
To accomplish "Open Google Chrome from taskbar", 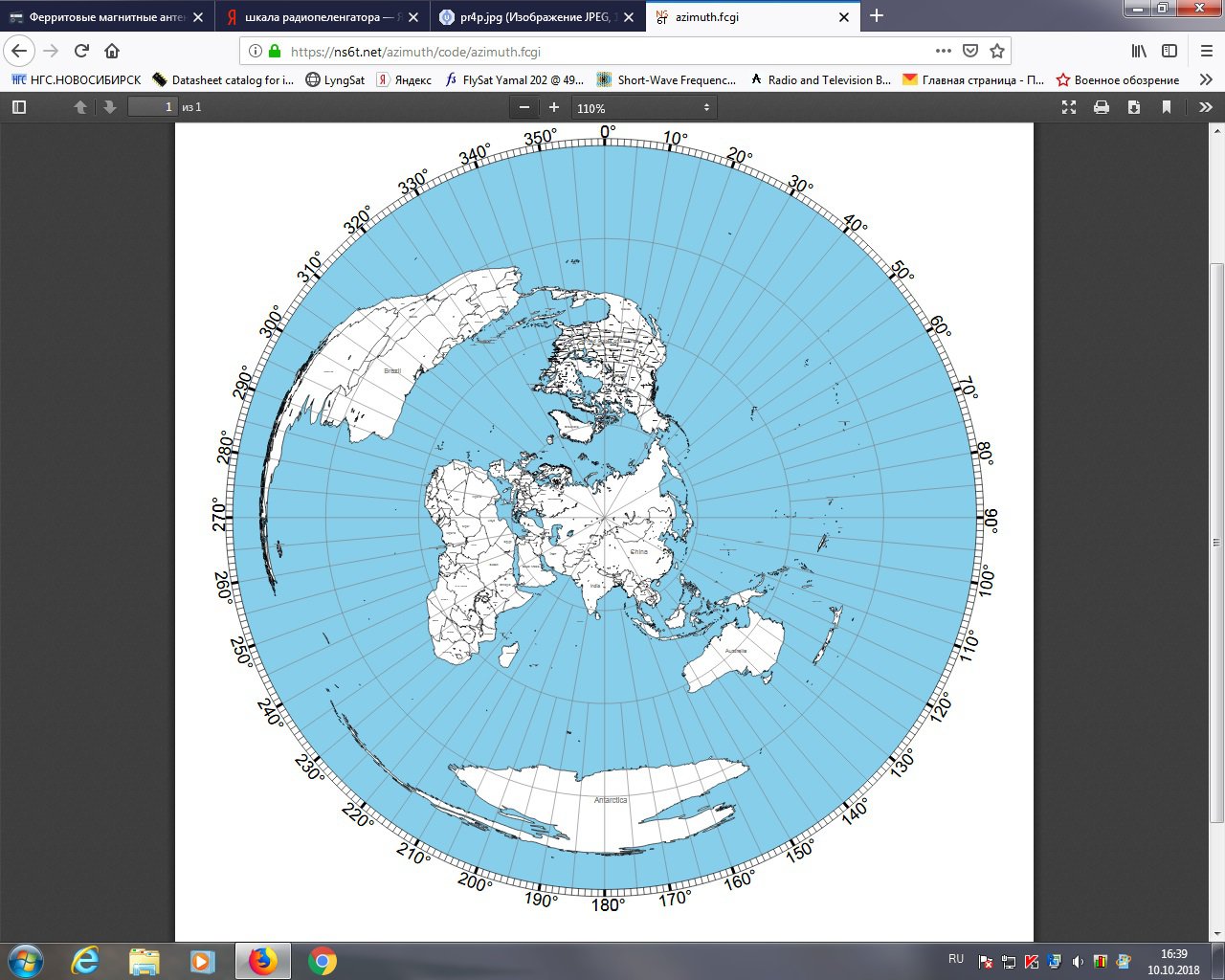I will point(323,961).
